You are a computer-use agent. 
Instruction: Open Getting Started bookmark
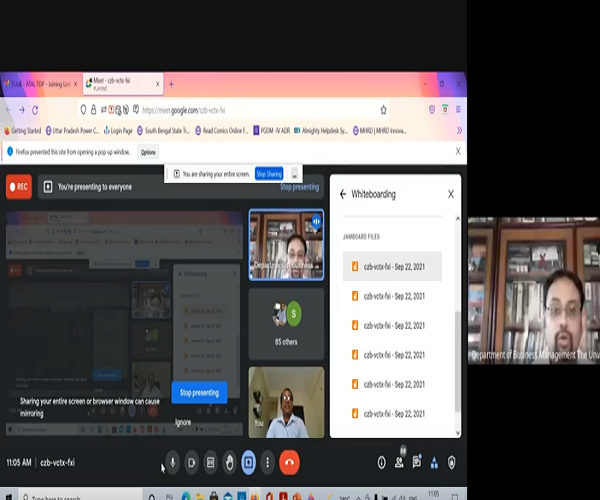click(x=23, y=130)
